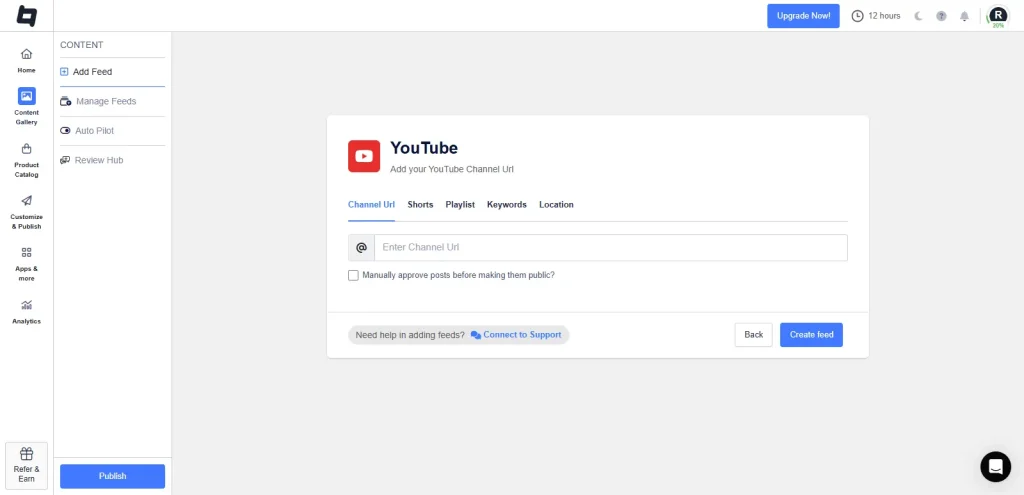Enable manually approve posts checkbox

coord(353,276)
